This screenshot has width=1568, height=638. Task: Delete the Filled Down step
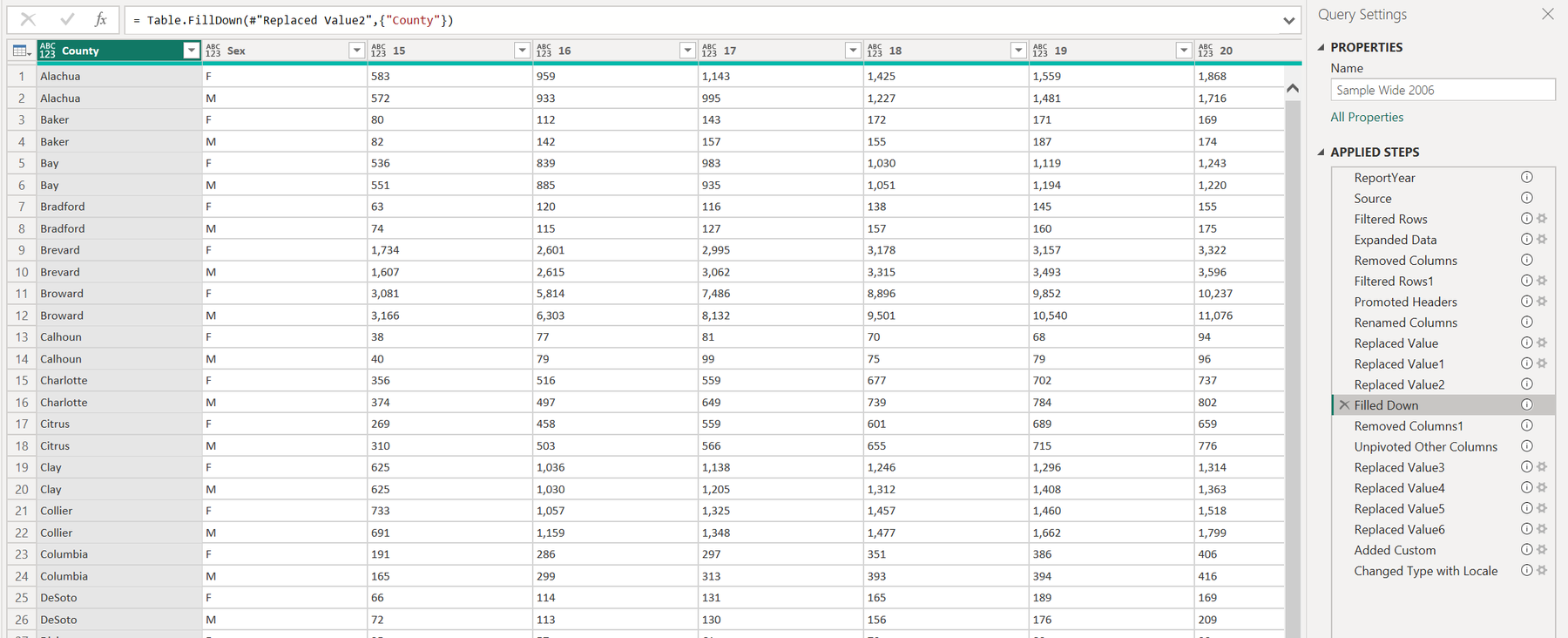pyautogui.click(x=1344, y=405)
